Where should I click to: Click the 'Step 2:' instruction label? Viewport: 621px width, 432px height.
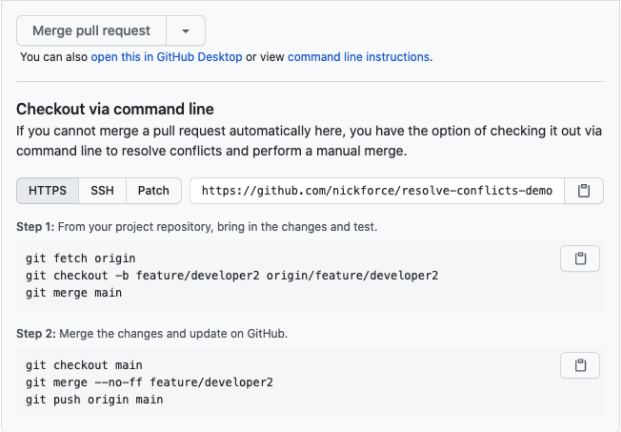click(x=36, y=334)
